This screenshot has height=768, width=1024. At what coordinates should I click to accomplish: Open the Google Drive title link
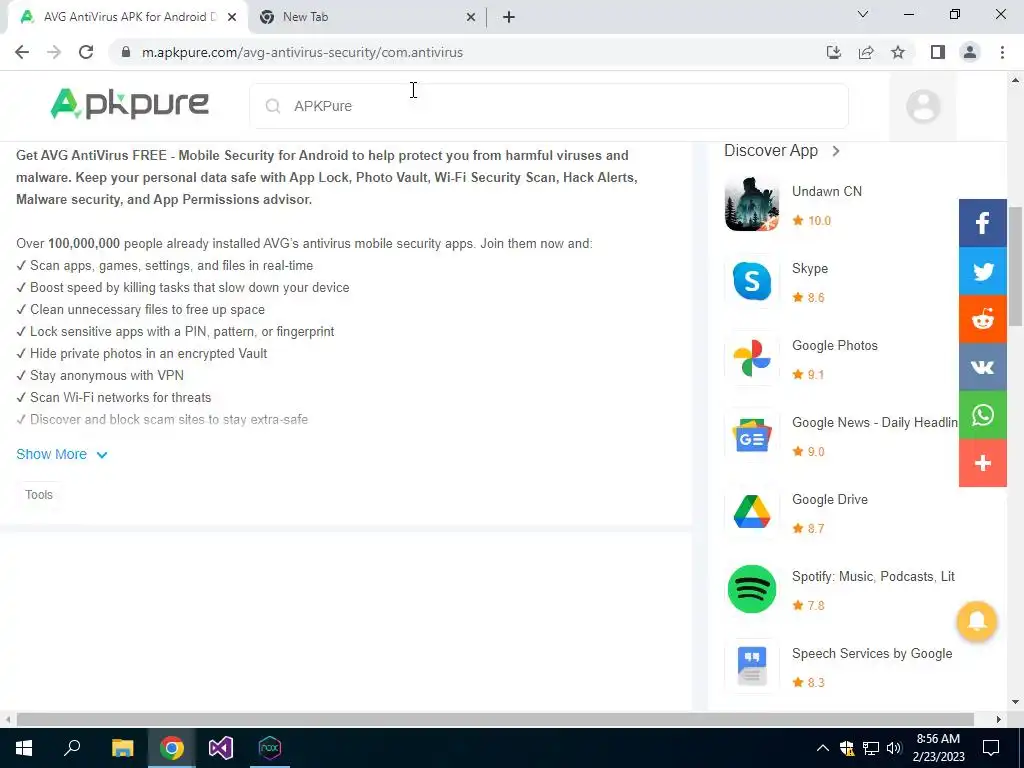tap(830, 500)
